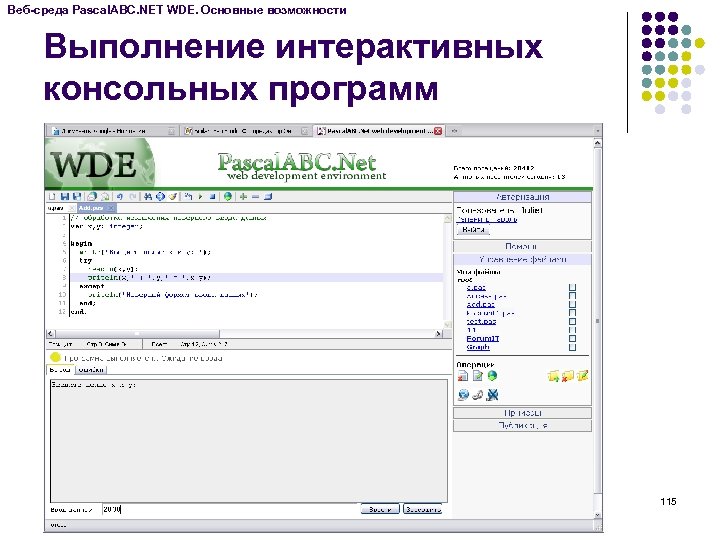720x540 pixels.
Task: Click the folder icon with green arrow
Action: pyautogui.click(x=553, y=376)
